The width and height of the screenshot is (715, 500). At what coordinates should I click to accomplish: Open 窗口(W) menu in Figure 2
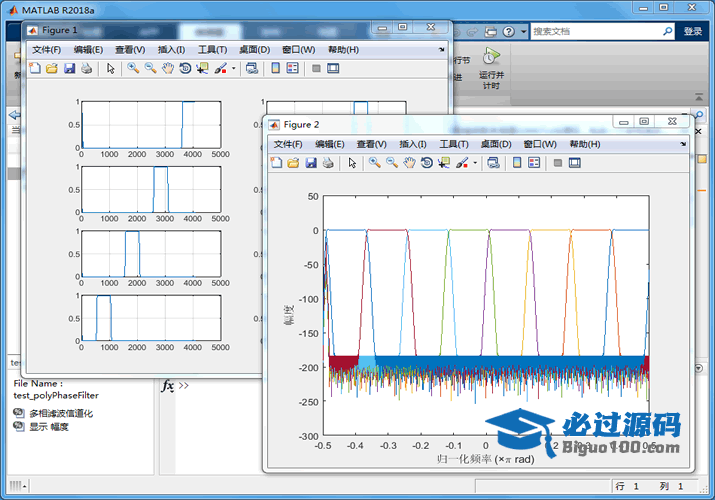pyautogui.click(x=540, y=144)
